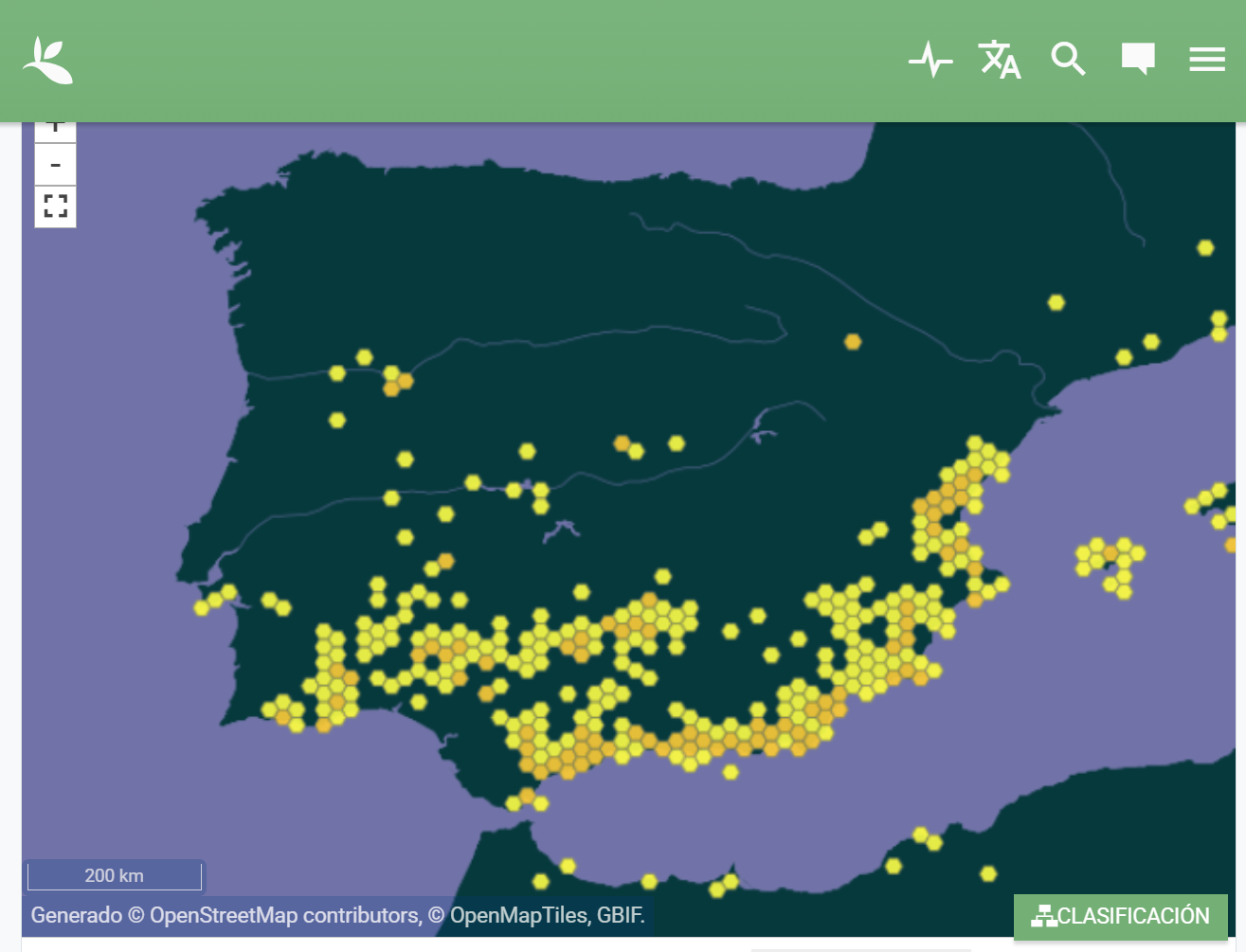Click the isolated yellow hexagon in northern Portugal

[x=337, y=420]
